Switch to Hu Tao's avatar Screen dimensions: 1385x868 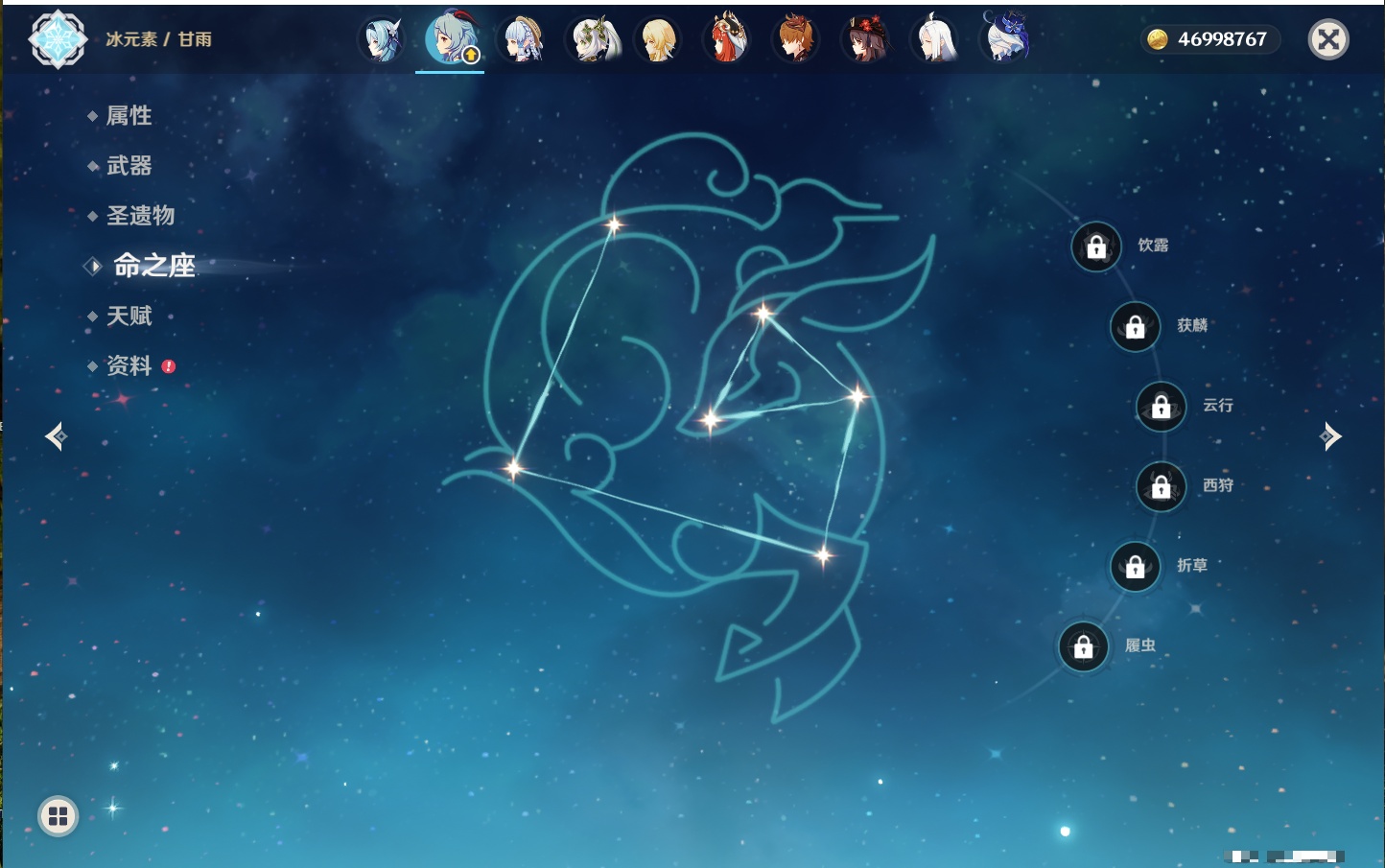866,39
